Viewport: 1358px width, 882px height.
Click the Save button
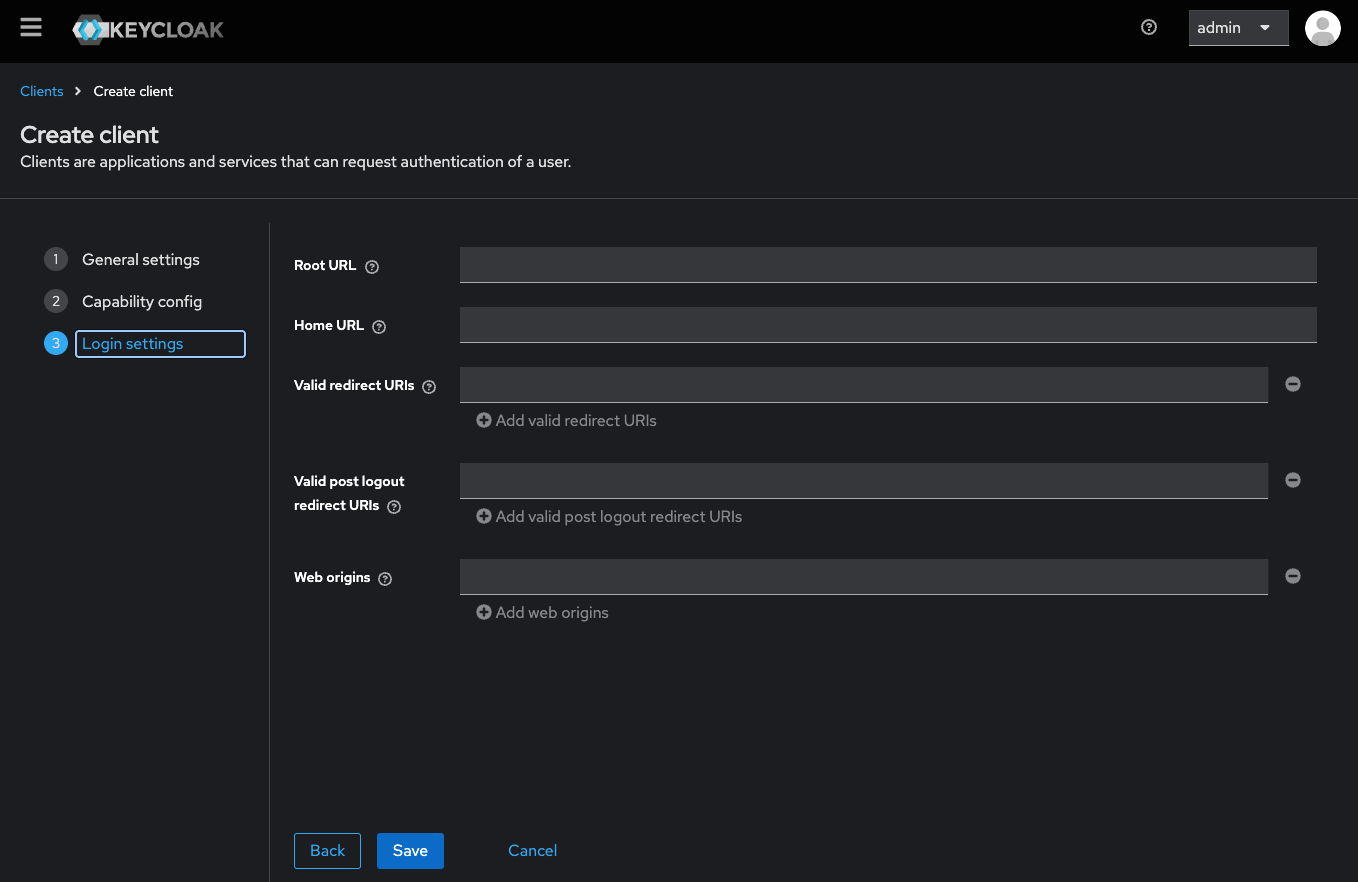pos(410,851)
